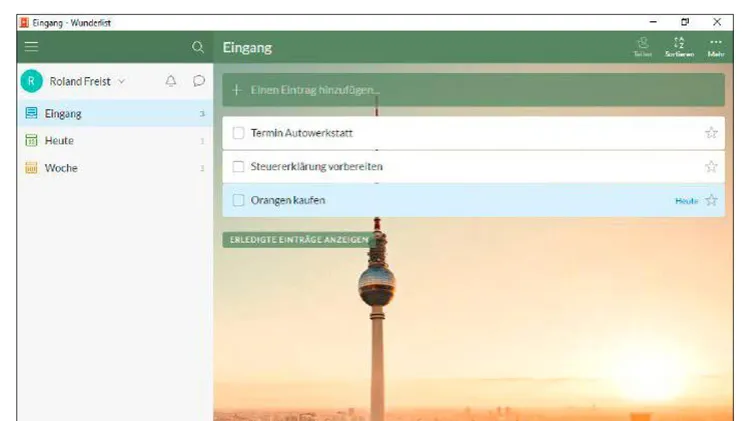
Task: Click the Eingang list header title
Action: tap(247, 48)
